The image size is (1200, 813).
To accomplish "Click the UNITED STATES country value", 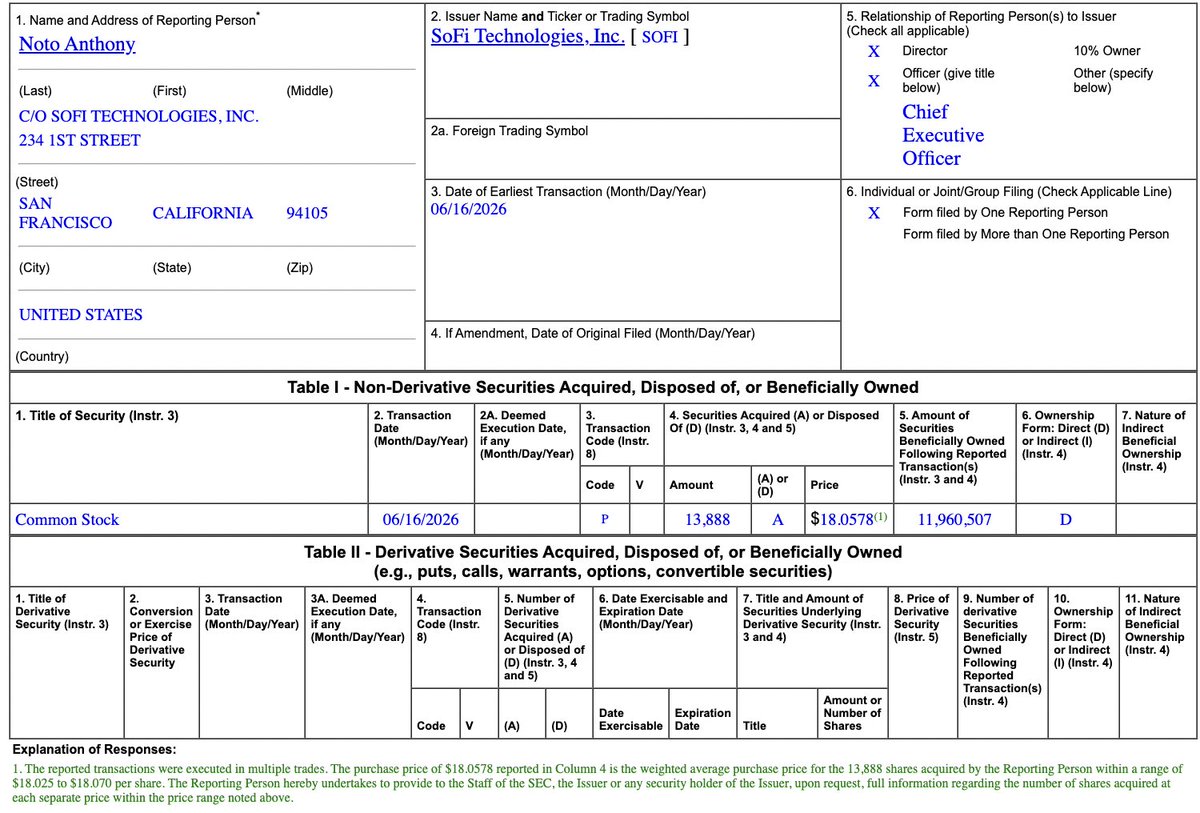I will click(81, 315).
